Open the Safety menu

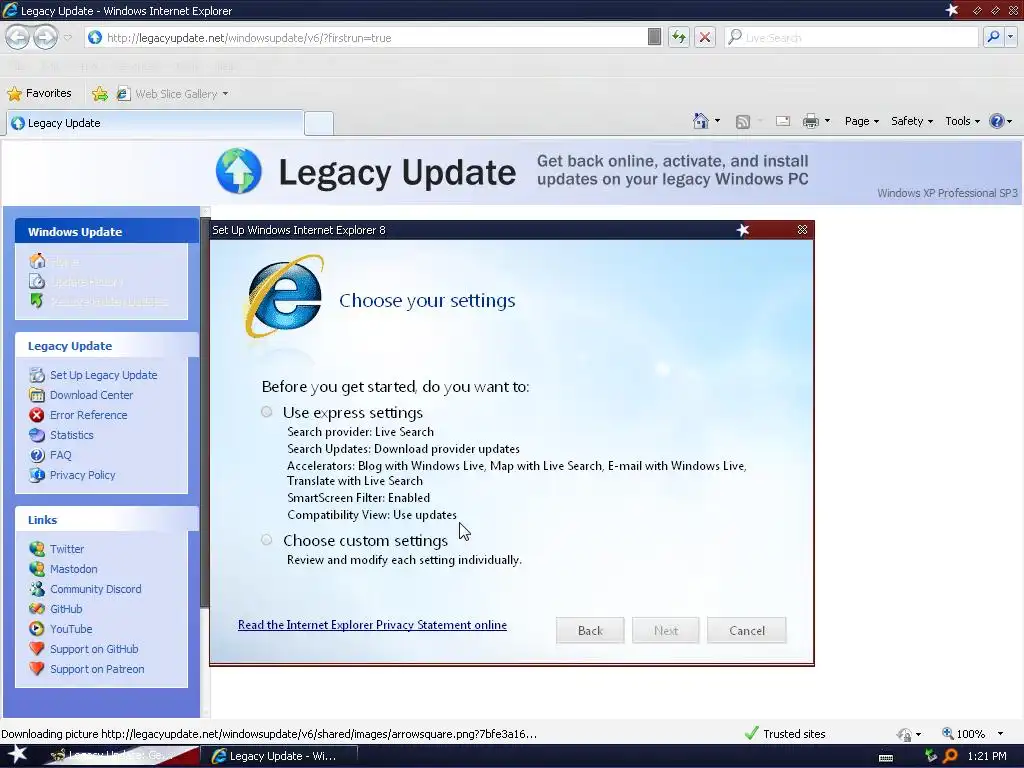pyautogui.click(x=912, y=121)
